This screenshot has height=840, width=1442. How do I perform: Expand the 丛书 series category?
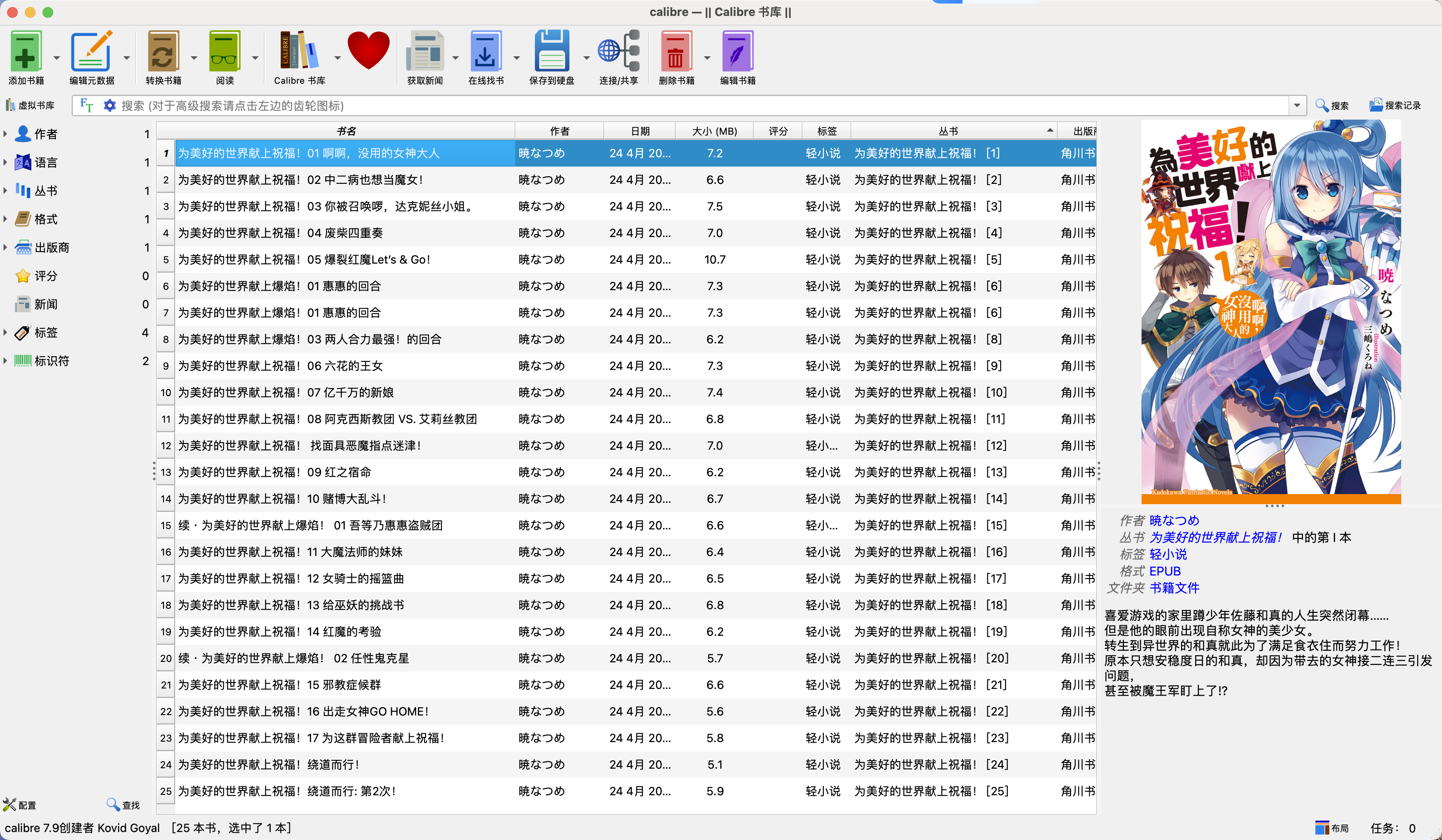[5, 191]
